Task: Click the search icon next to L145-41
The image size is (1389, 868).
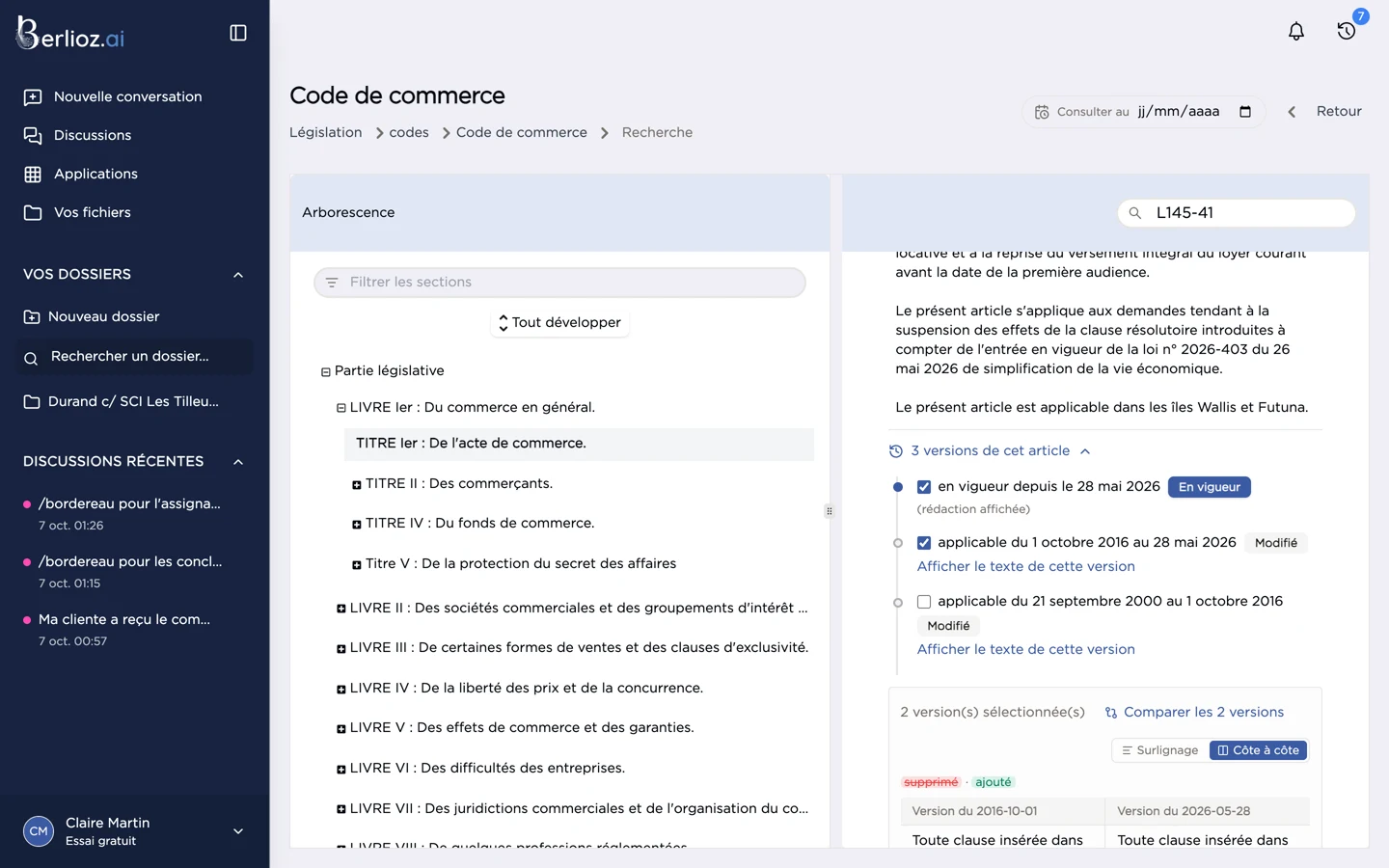Action: click(x=1135, y=213)
